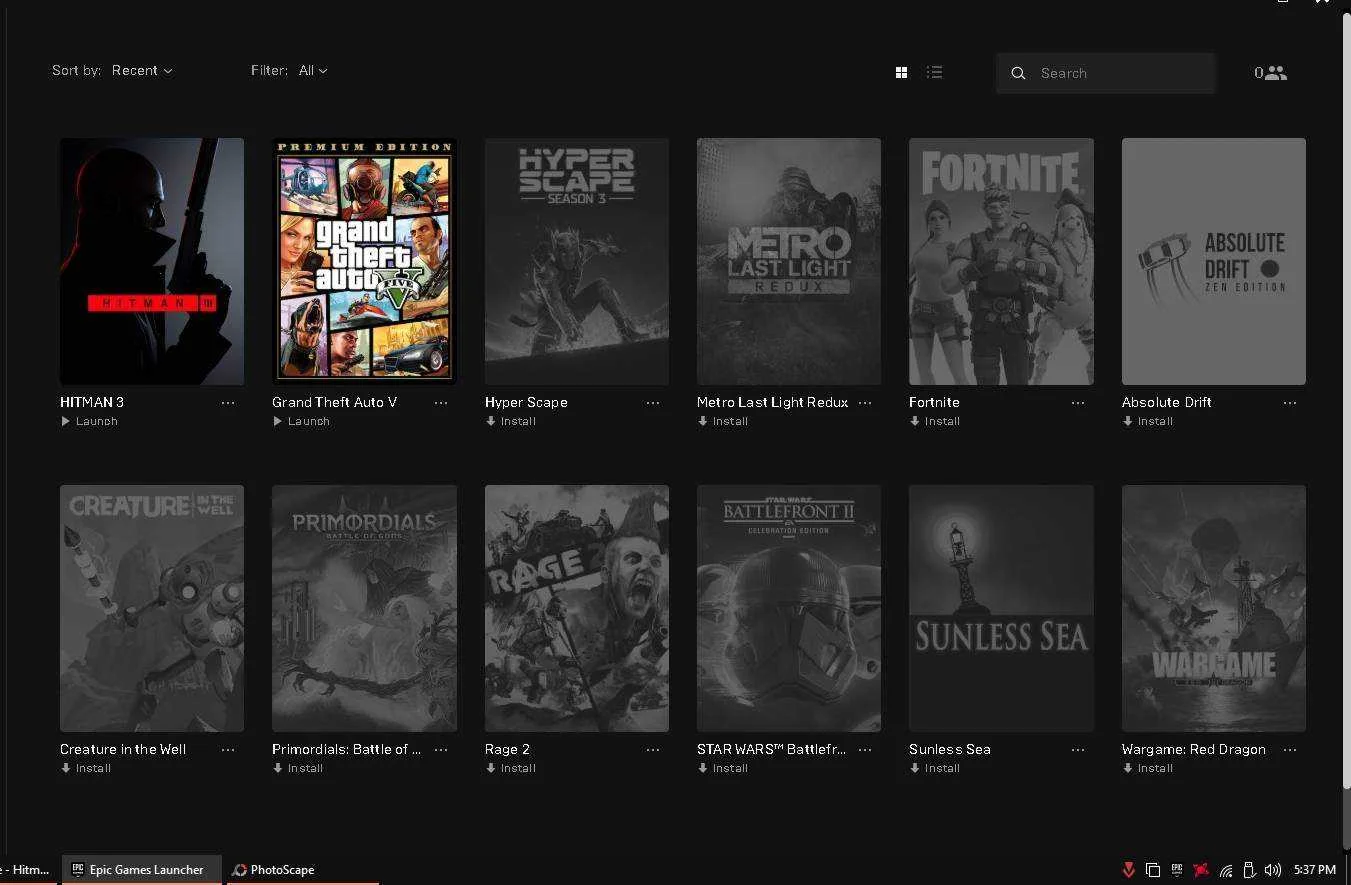Install Sunless Sea
This screenshot has width=1351, height=885.
click(935, 768)
